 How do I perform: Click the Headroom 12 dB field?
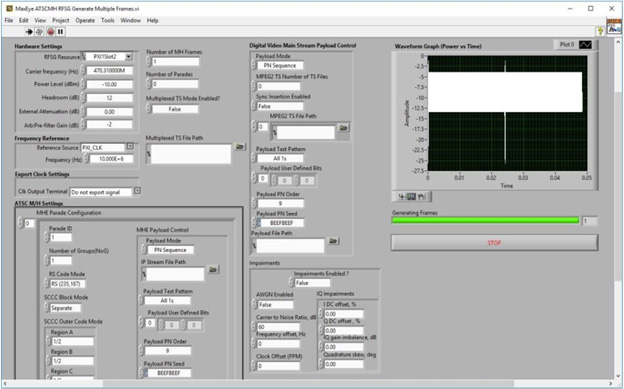(x=109, y=98)
